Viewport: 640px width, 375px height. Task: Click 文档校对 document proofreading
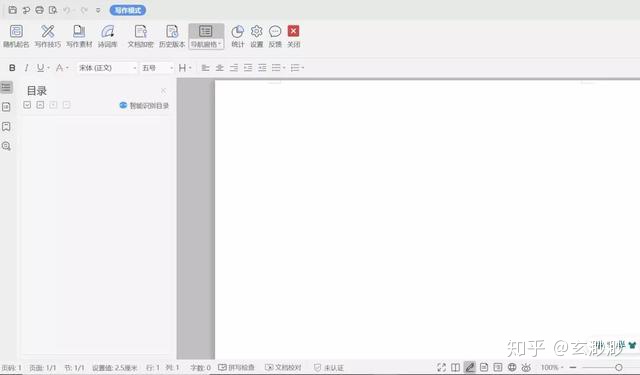(x=283, y=368)
